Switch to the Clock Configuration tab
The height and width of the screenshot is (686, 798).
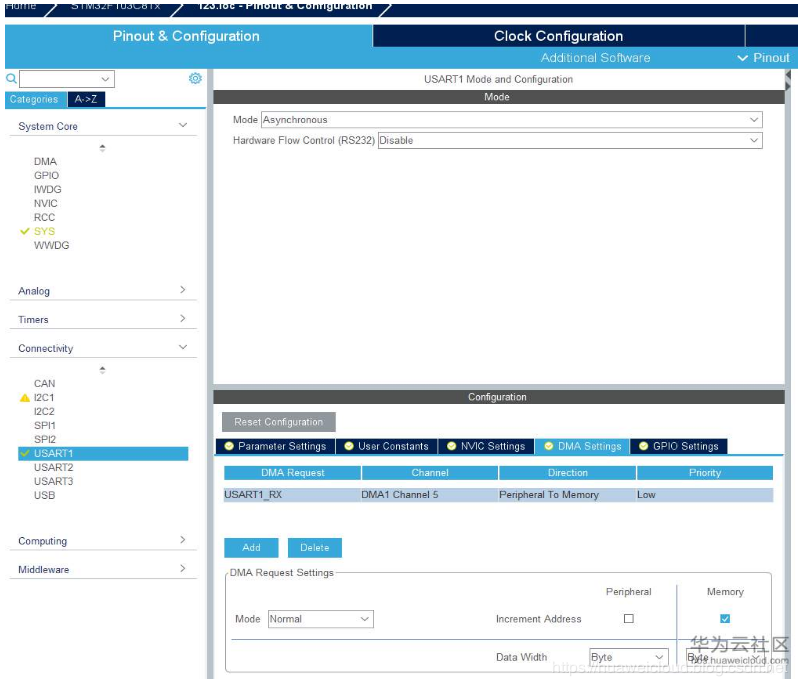[x=558, y=36]
